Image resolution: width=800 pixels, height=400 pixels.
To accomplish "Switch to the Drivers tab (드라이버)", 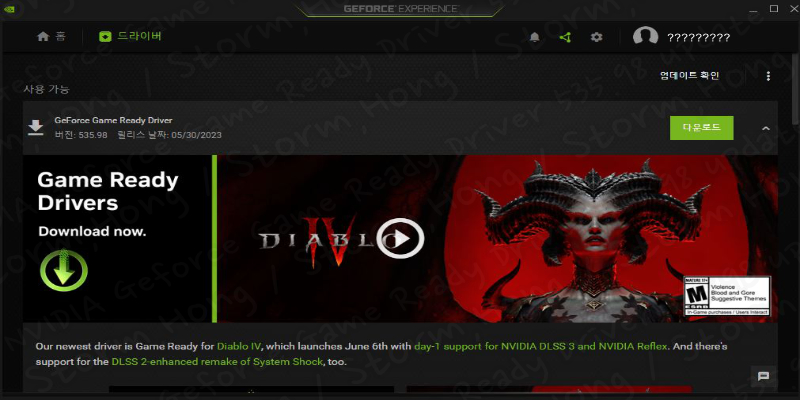I will (130, 37).
